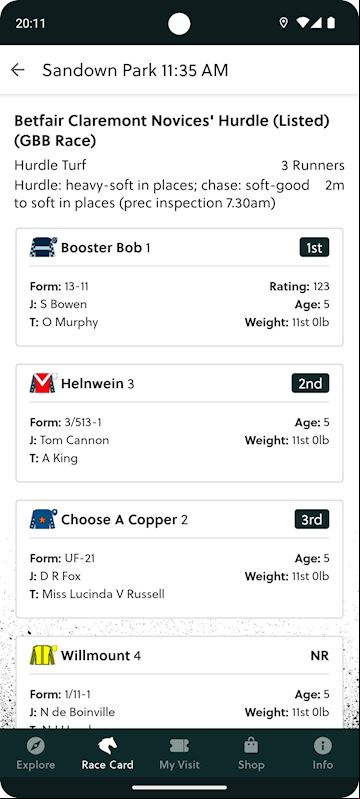This screenshot has width=360, height=799.
Task: Tap Willmount's yellow jockey silks icon
Action: click(43, 655)
